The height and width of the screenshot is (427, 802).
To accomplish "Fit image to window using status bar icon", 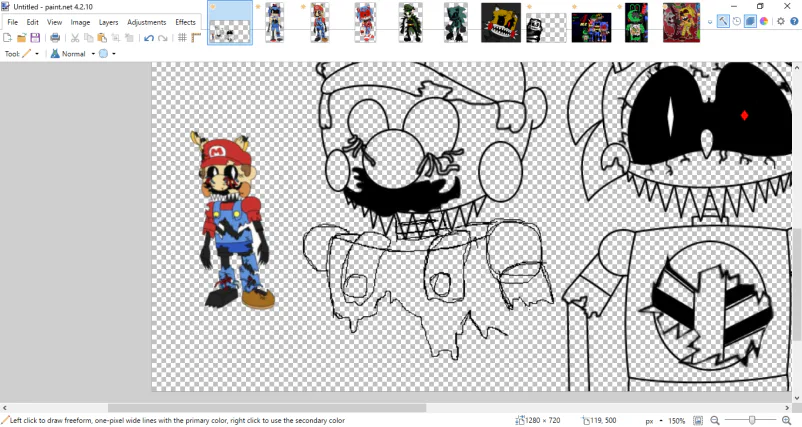I will coord(698,421).
